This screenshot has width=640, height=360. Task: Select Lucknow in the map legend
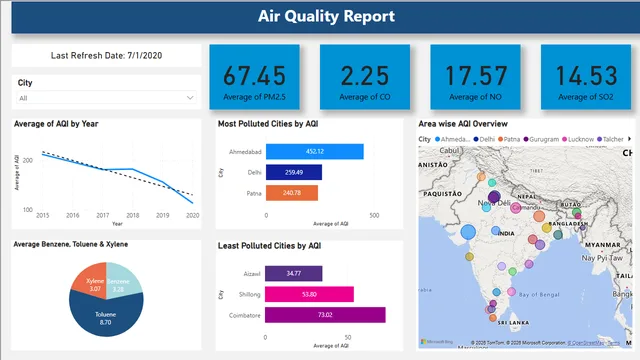coord(578,139)
